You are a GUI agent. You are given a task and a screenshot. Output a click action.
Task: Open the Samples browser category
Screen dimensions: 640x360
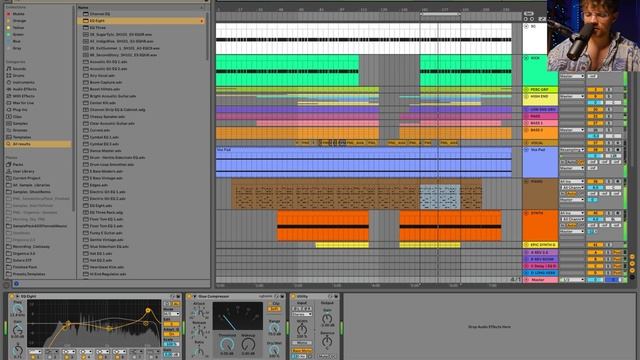[x=20, y=123]
